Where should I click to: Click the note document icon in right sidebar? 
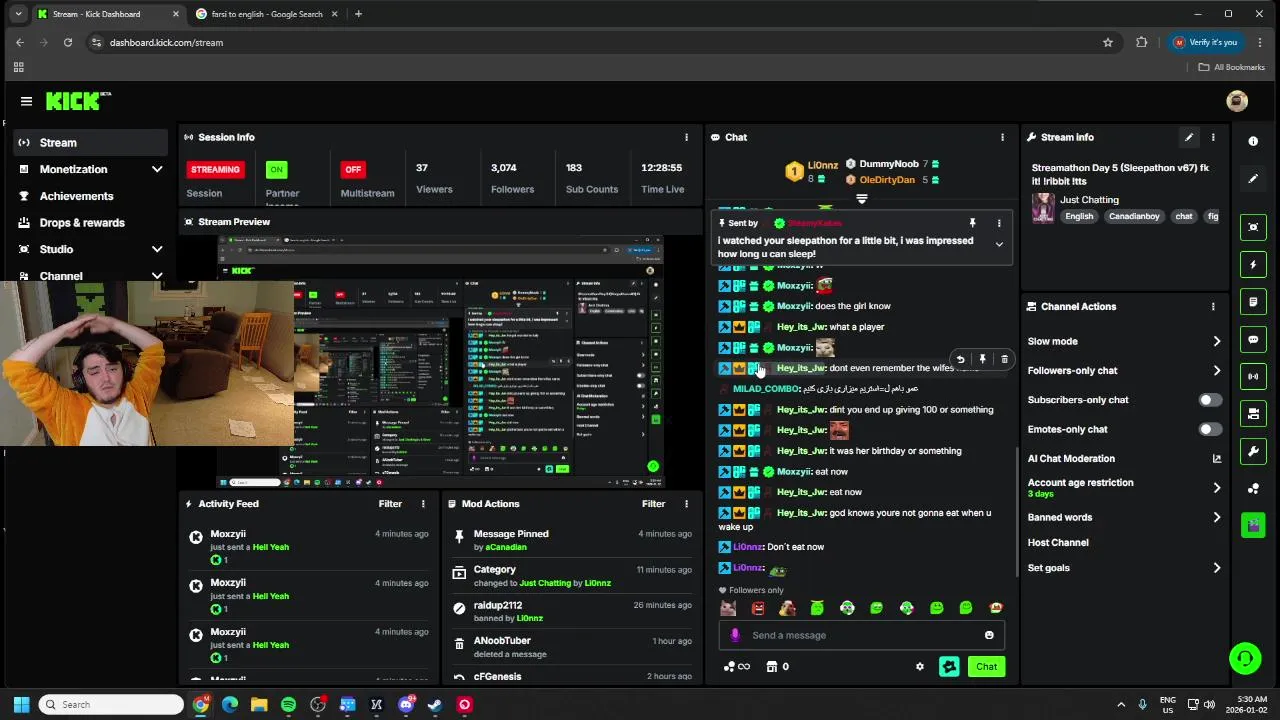(1253, 302)
